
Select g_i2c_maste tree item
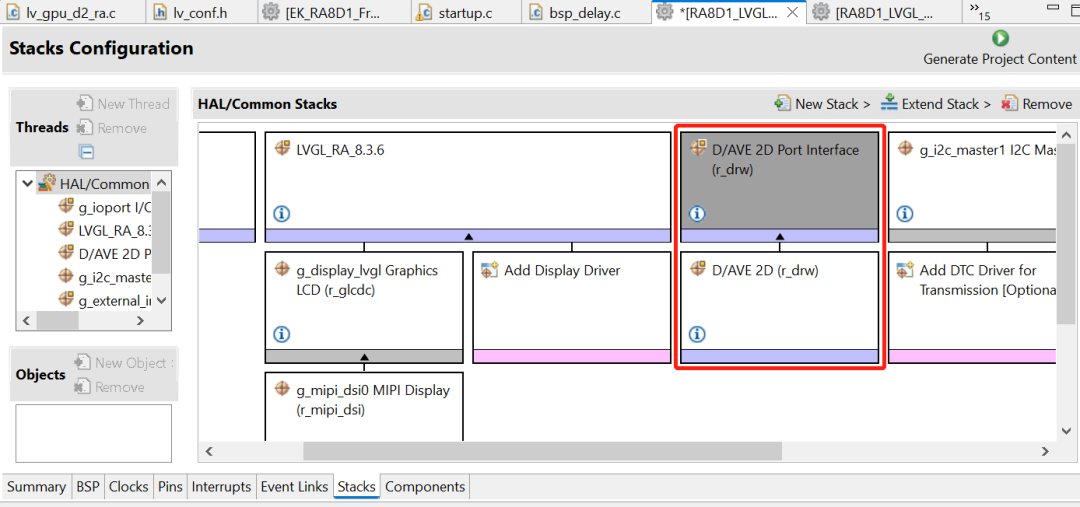[105, 276]
